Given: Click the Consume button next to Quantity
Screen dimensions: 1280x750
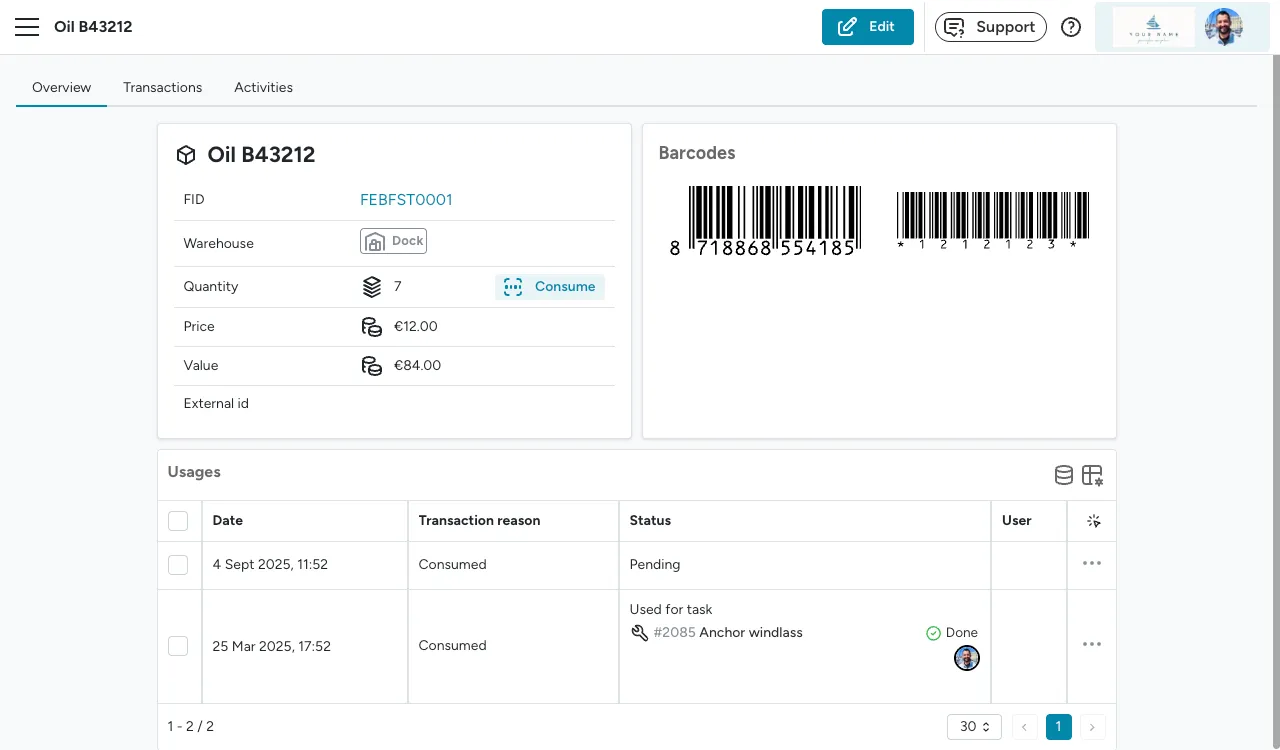Looking at the screenshot, I should 550,287.
